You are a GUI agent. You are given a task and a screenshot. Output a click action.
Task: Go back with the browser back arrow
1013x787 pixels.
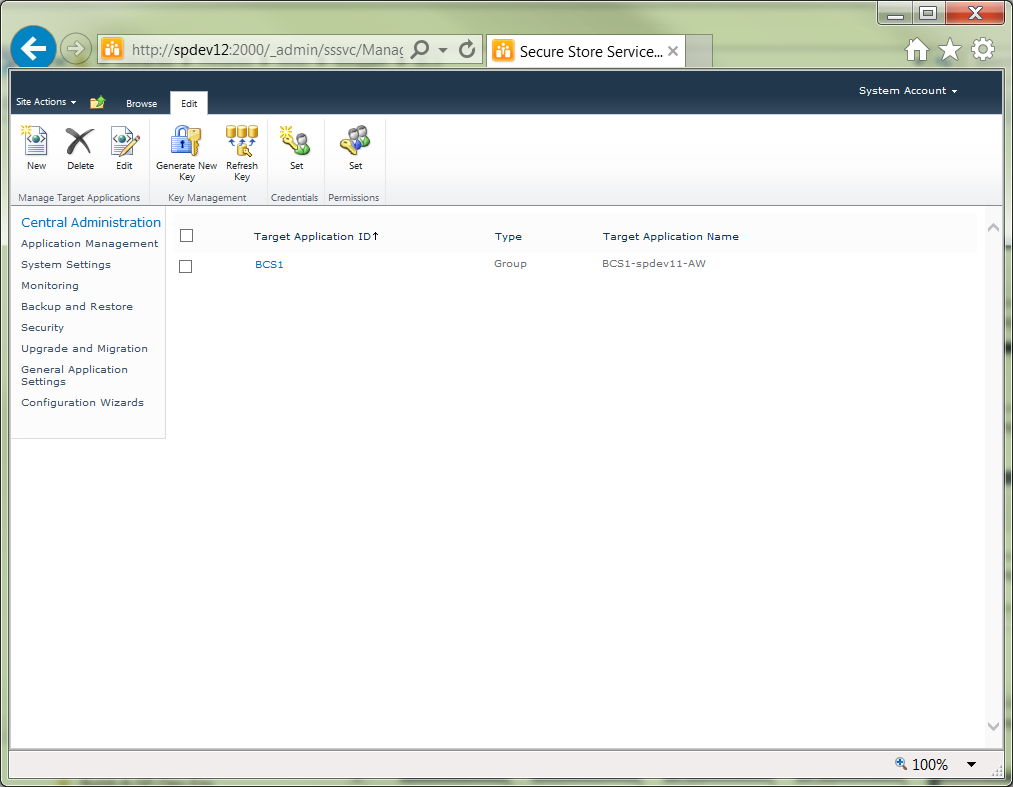pyautogui.click(x=33, y=48)
